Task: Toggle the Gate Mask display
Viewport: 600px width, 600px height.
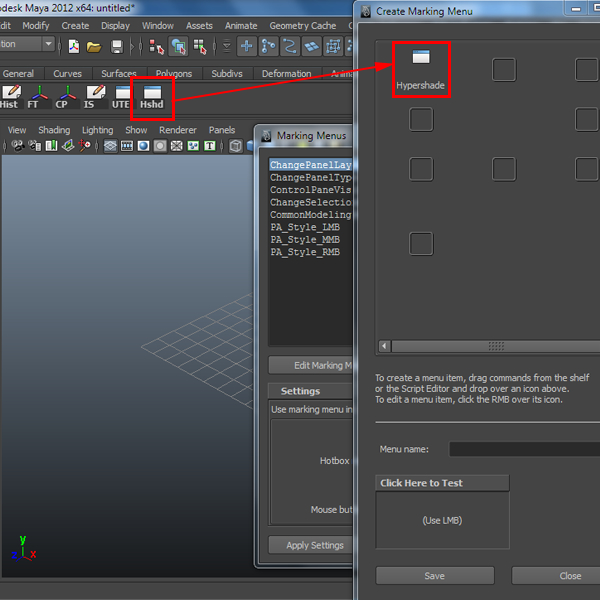Action: [x=160, y=146]
